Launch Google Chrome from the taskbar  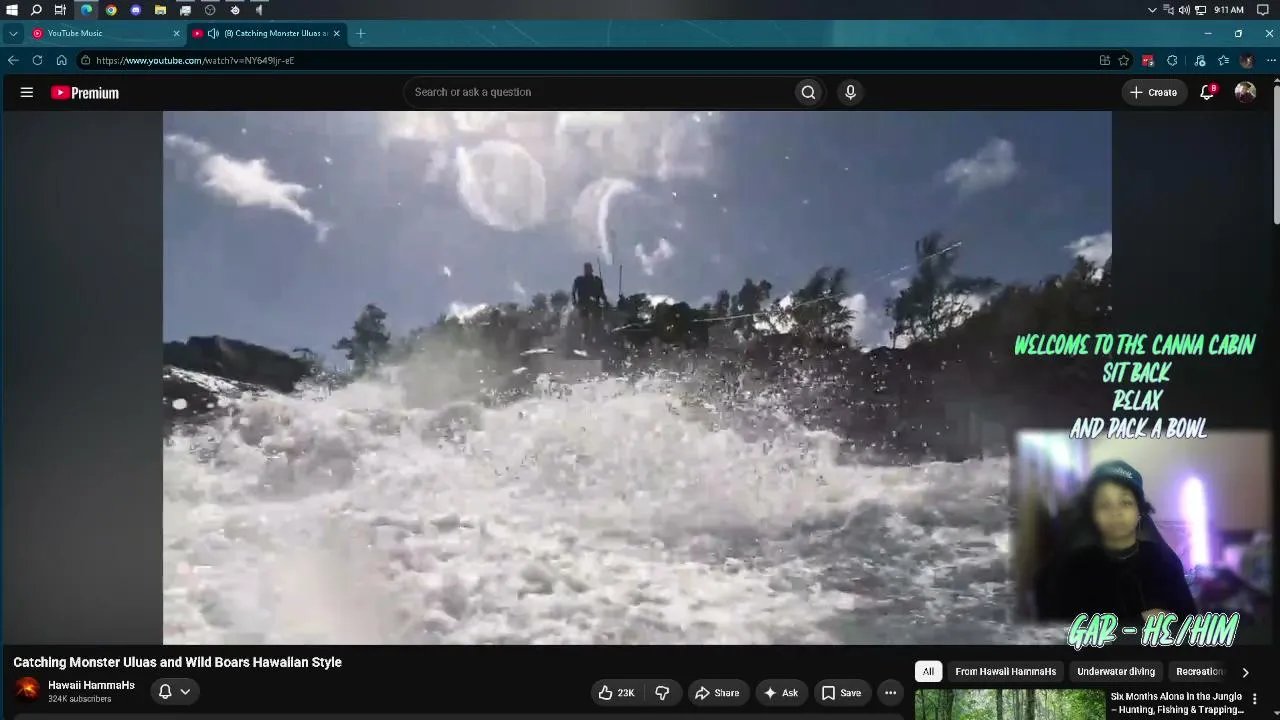point(111,10)
